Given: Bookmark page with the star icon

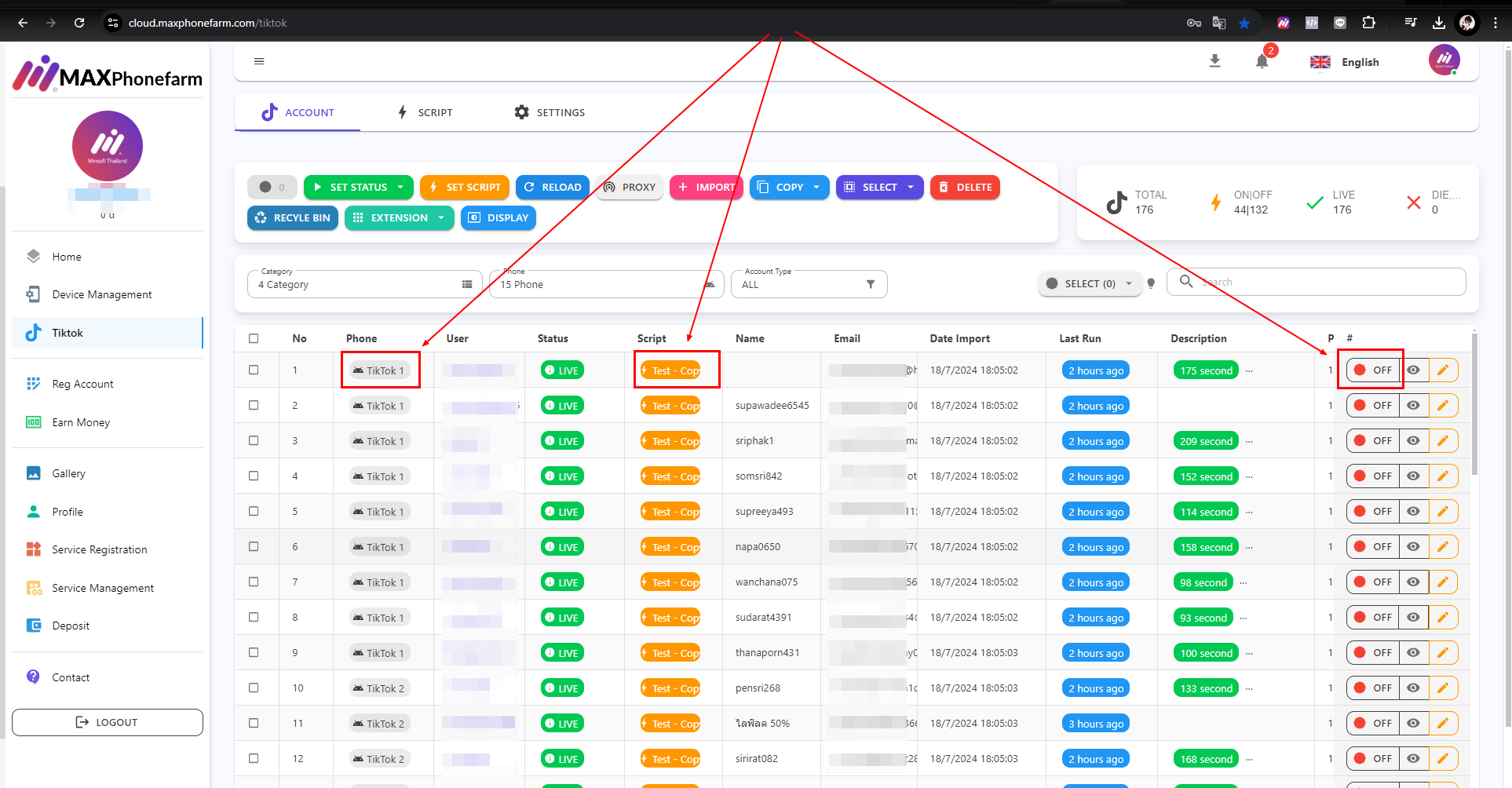Looking at the screenshot, I should [1244, 23].
